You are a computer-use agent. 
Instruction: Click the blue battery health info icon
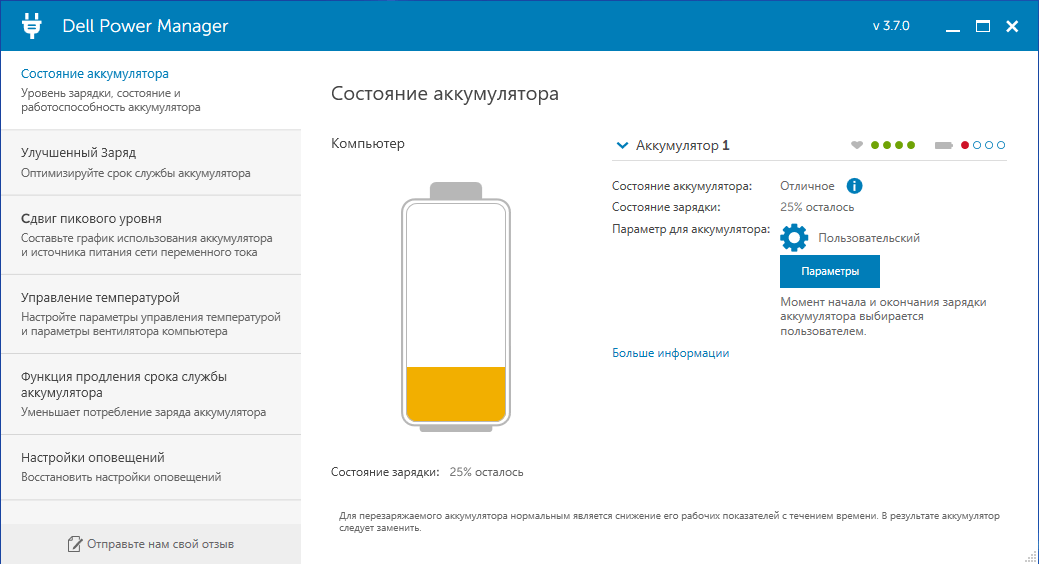(x=855, y=186)
